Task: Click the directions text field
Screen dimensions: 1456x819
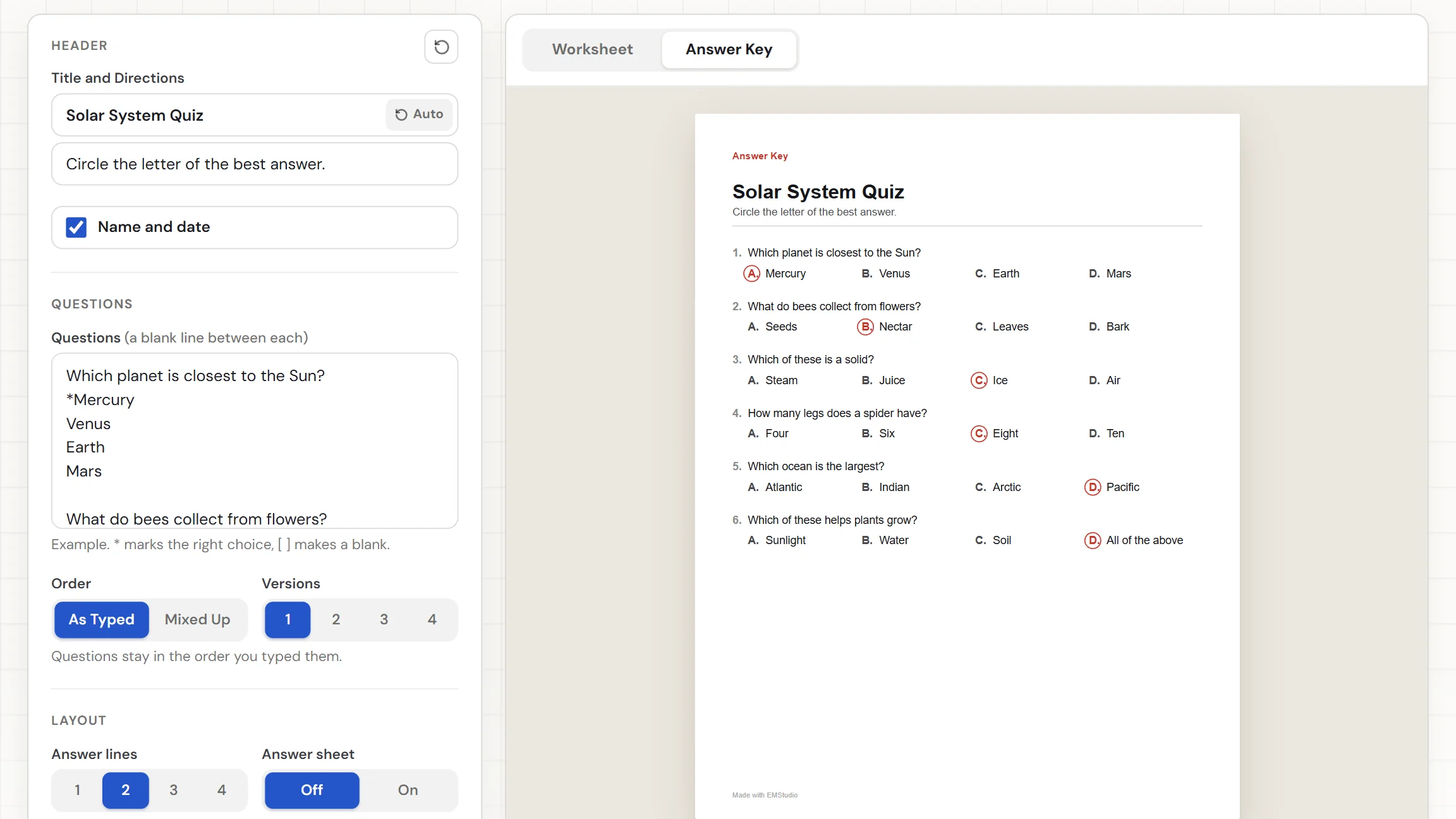Action: tap(255, 164)
